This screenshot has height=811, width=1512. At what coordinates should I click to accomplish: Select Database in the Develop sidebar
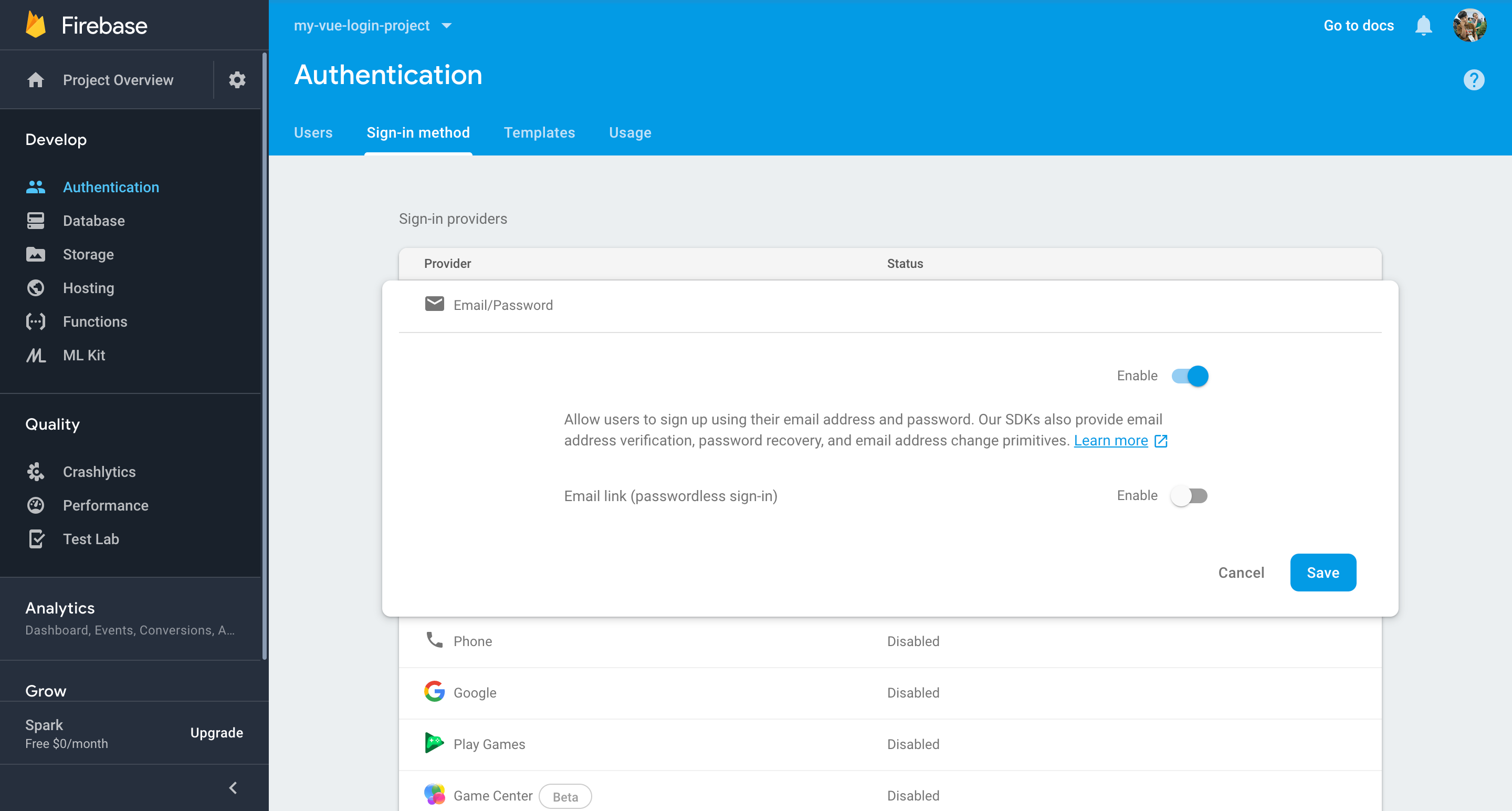coord(93,220)
